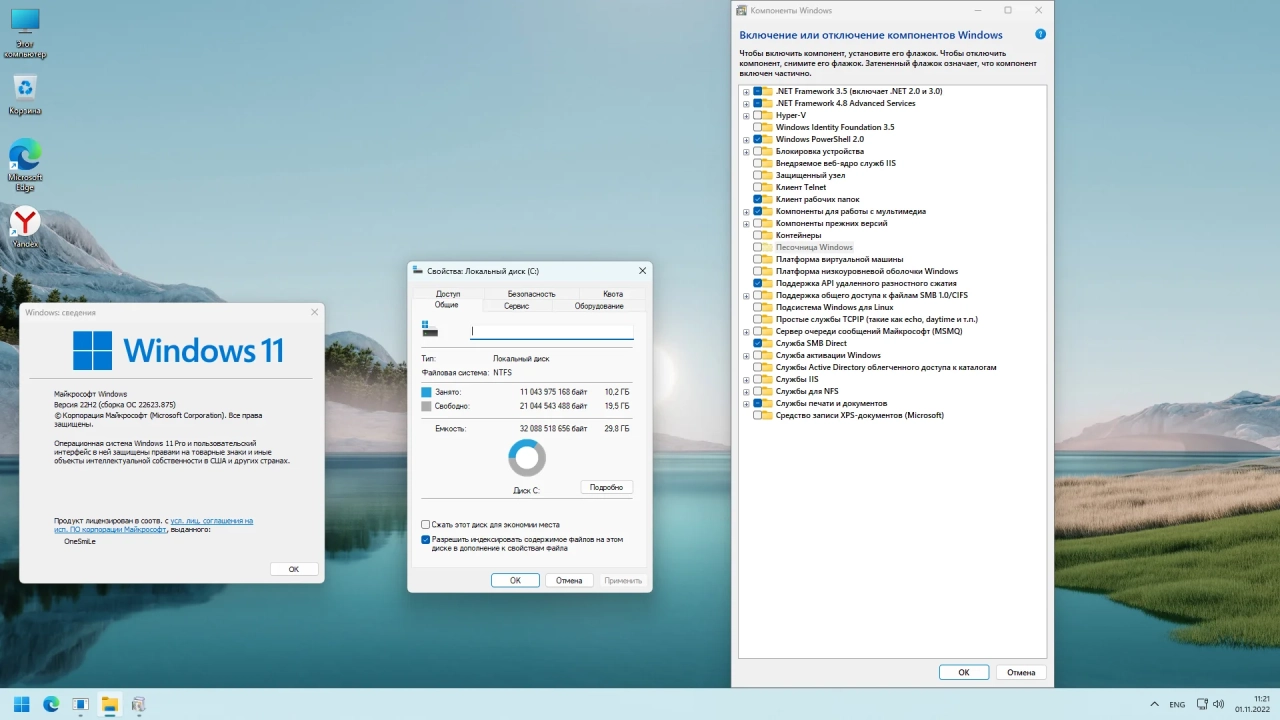The width and height of the screenshot is (1280, 720).
Task: Enable the Клиент Telnet checkbox
Action: tap(757, 187)
